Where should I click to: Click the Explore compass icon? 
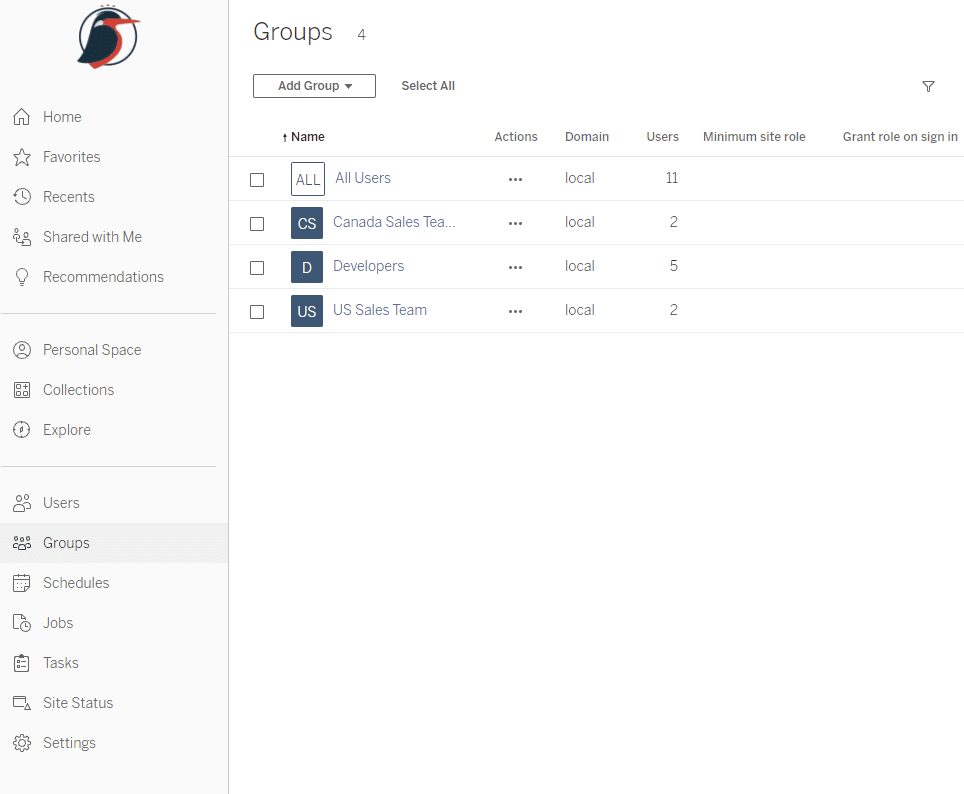(x=22, y=430)
